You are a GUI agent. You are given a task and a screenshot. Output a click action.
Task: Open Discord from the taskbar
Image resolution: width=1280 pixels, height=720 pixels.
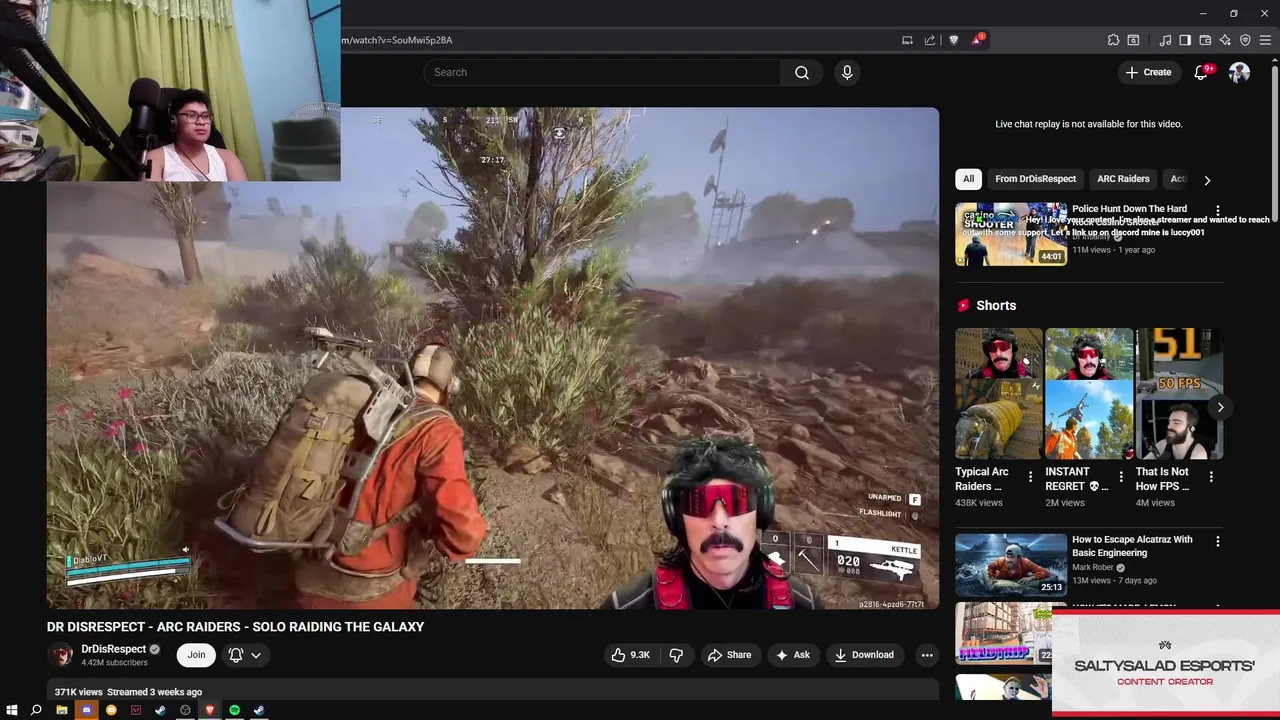(x=86, y=710)
